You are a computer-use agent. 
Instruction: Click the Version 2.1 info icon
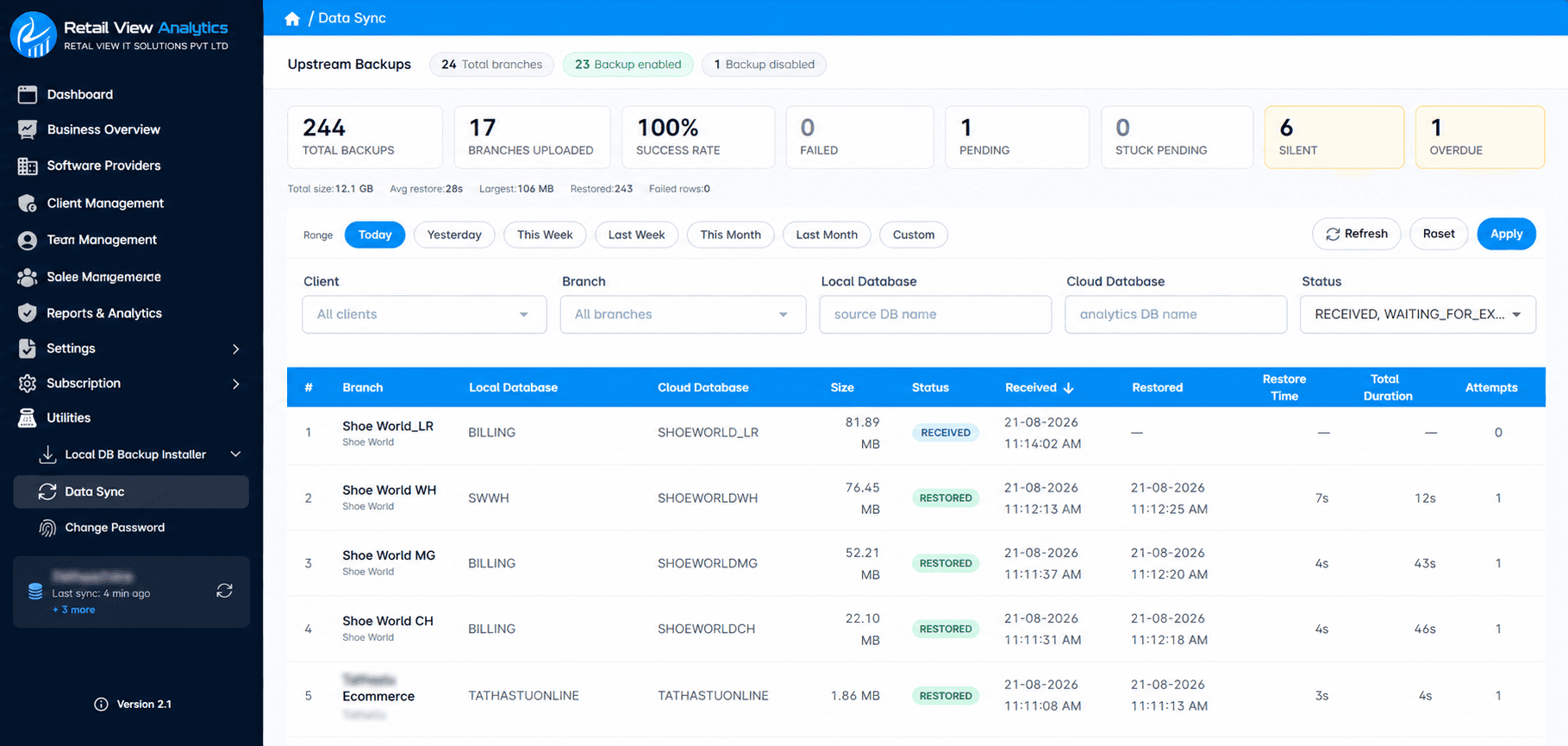click(x=101, y=705)
